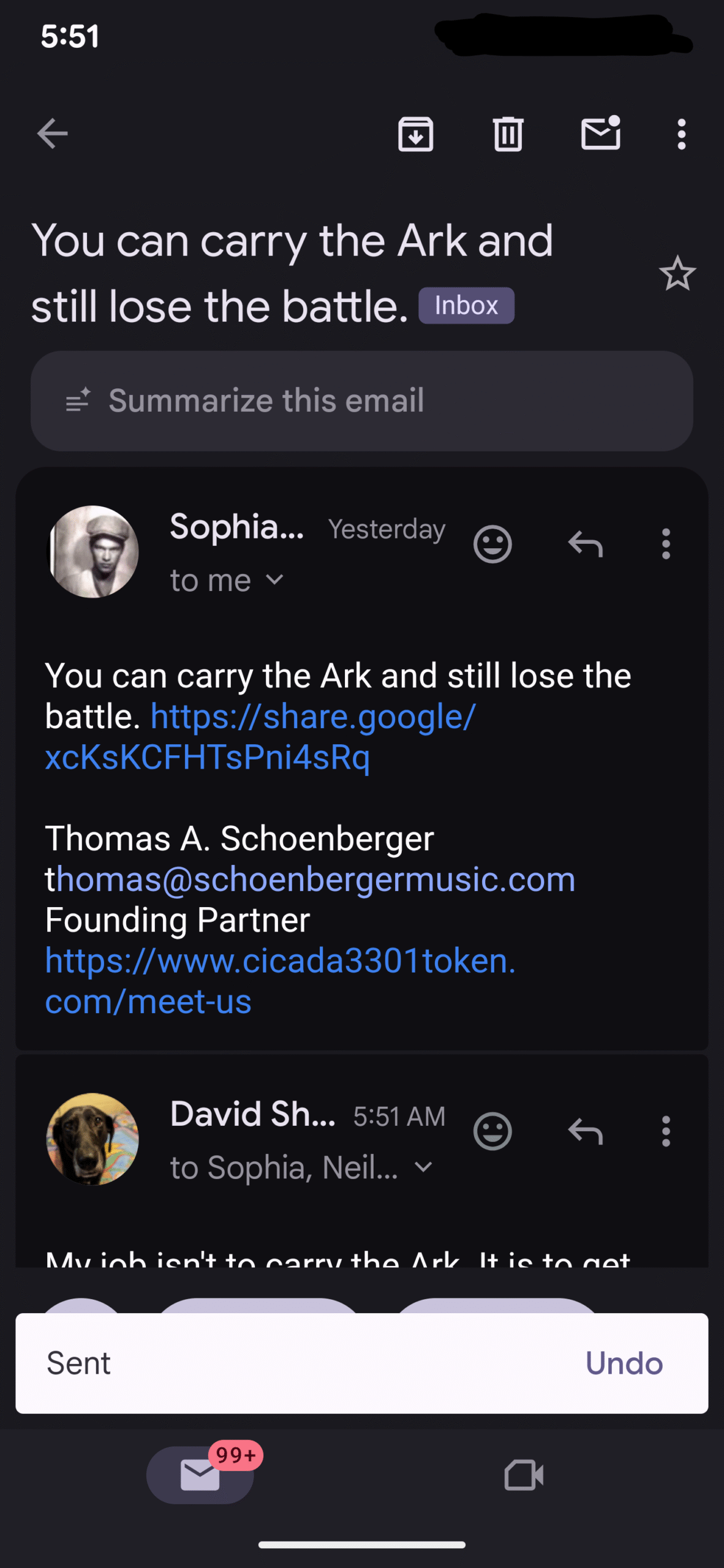
Task: Delete the email with trash icon
Action: [x=508, y=134]
